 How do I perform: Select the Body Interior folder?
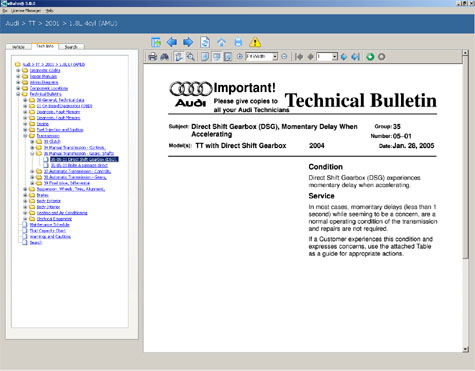click(x=48, y=207)
